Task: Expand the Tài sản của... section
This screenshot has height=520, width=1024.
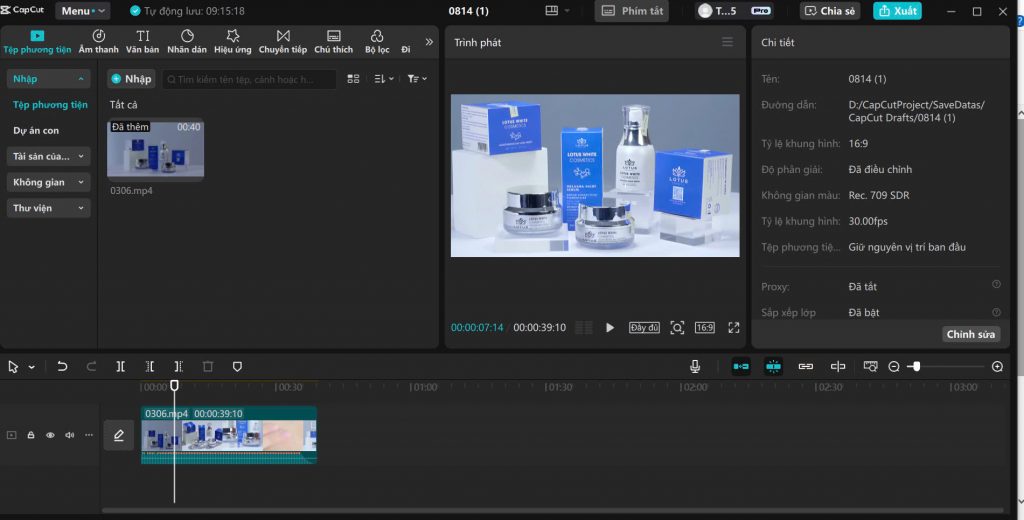Action: click(x=48, y=156)
